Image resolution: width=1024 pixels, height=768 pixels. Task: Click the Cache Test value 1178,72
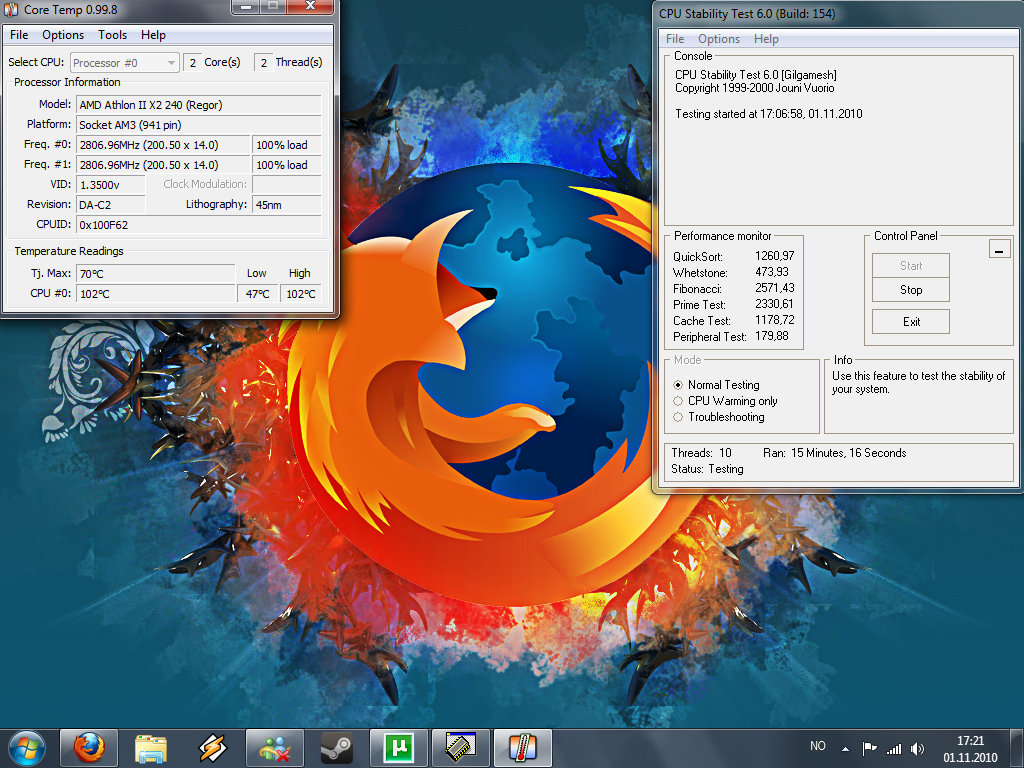pos(775,320)
